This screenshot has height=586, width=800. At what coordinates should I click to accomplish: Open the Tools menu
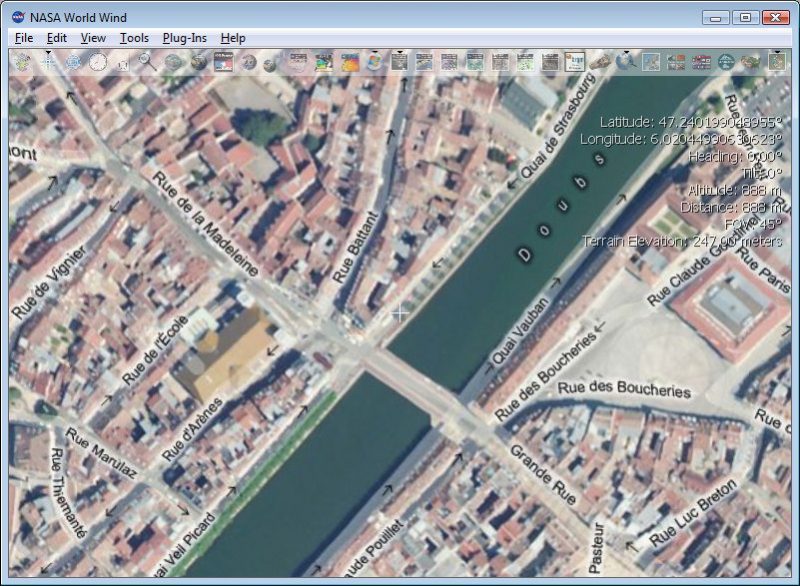[x=134, y=38]
